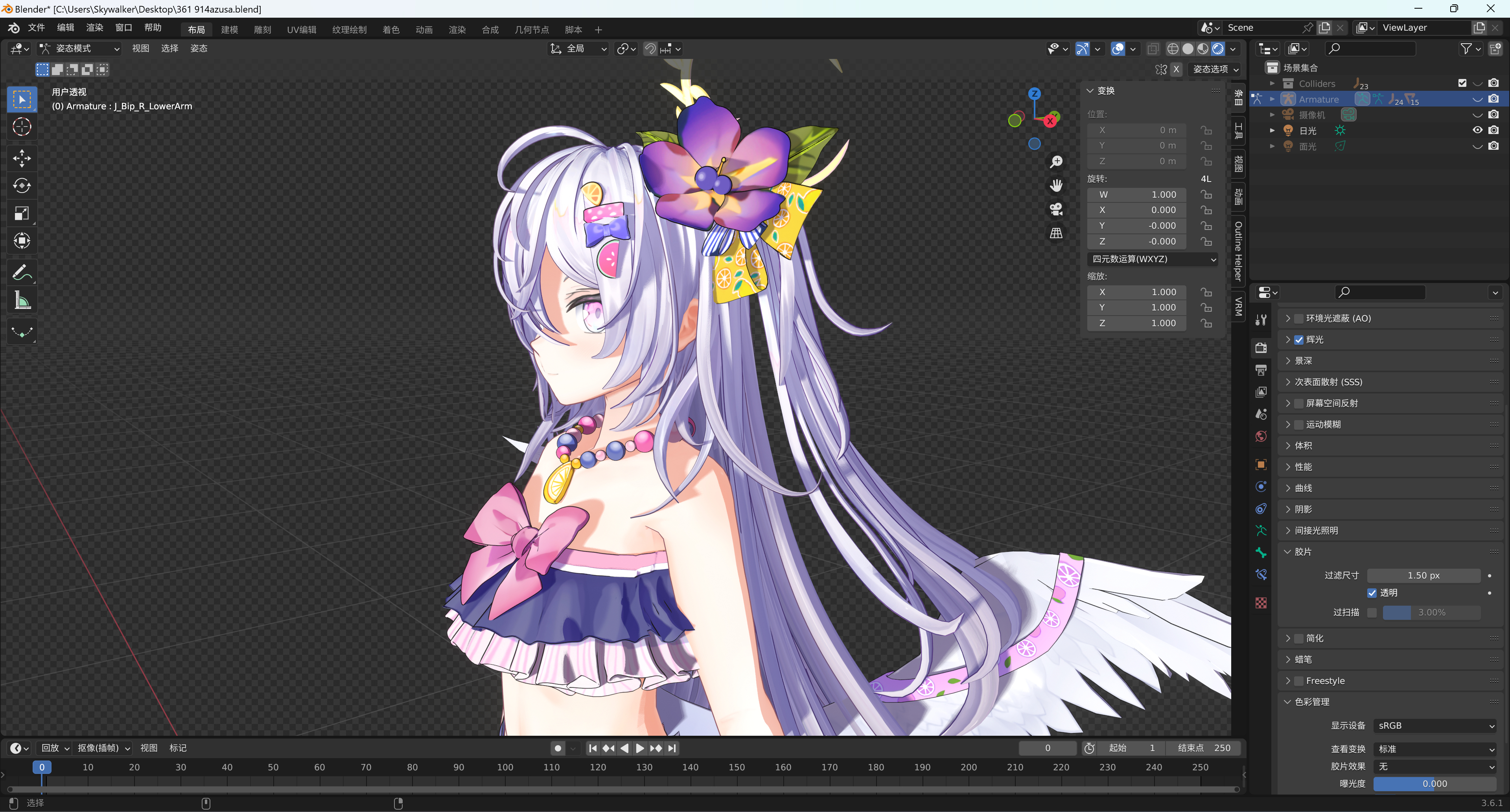This screenshot has width=1510, height=812.
Task: Enable the 环境光遮蔽 (AO) checkbox
Action: coord(1299,319)
